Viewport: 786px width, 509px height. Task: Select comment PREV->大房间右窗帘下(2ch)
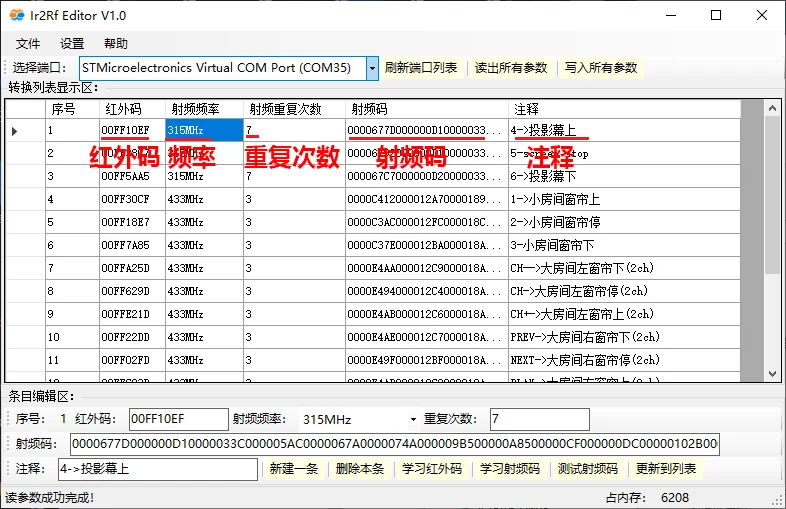[x=624, y=337]
